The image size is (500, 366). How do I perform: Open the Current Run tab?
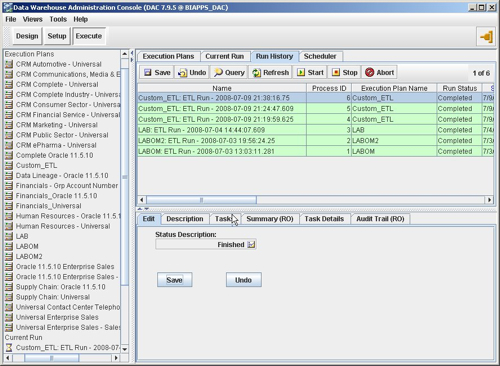225,56
